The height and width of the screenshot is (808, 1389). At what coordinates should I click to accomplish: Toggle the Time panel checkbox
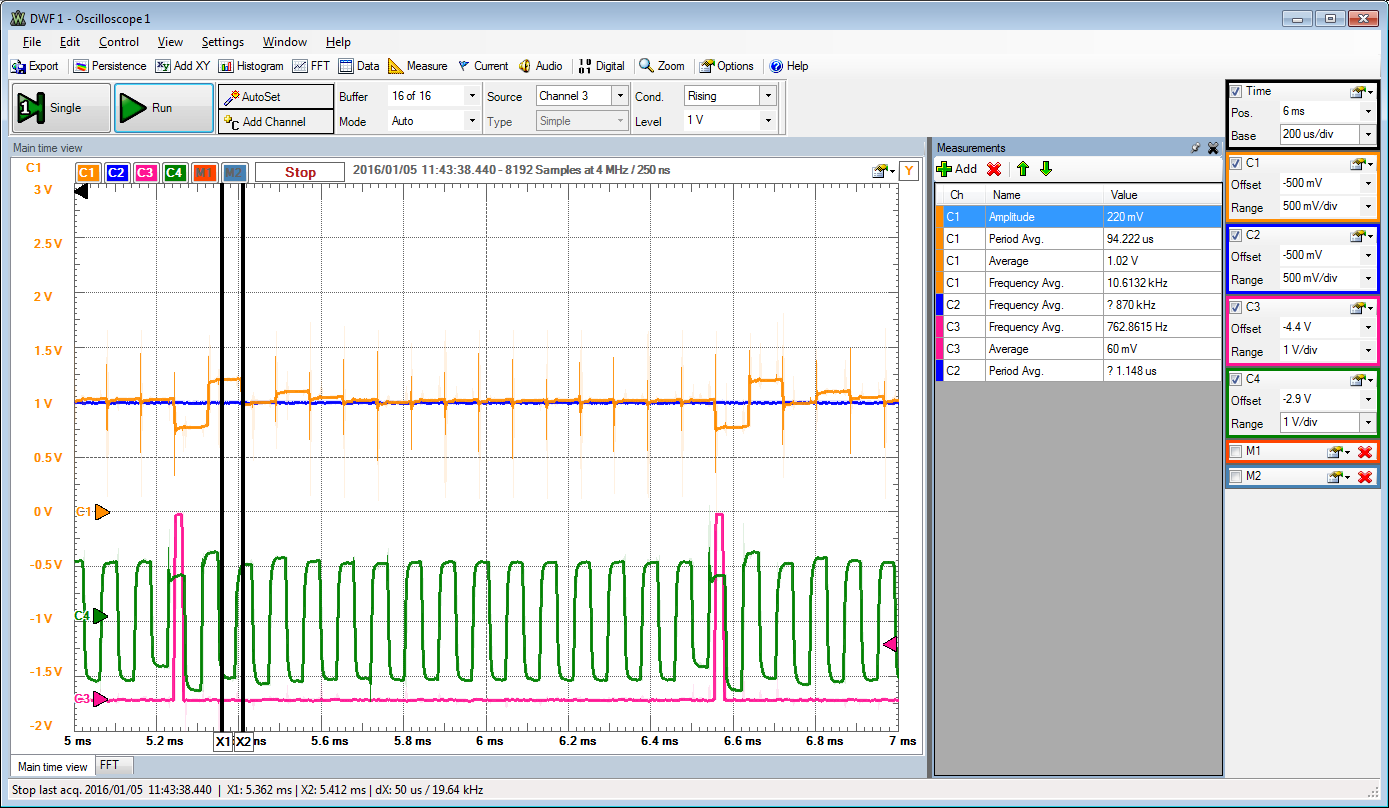point(1235,91)
